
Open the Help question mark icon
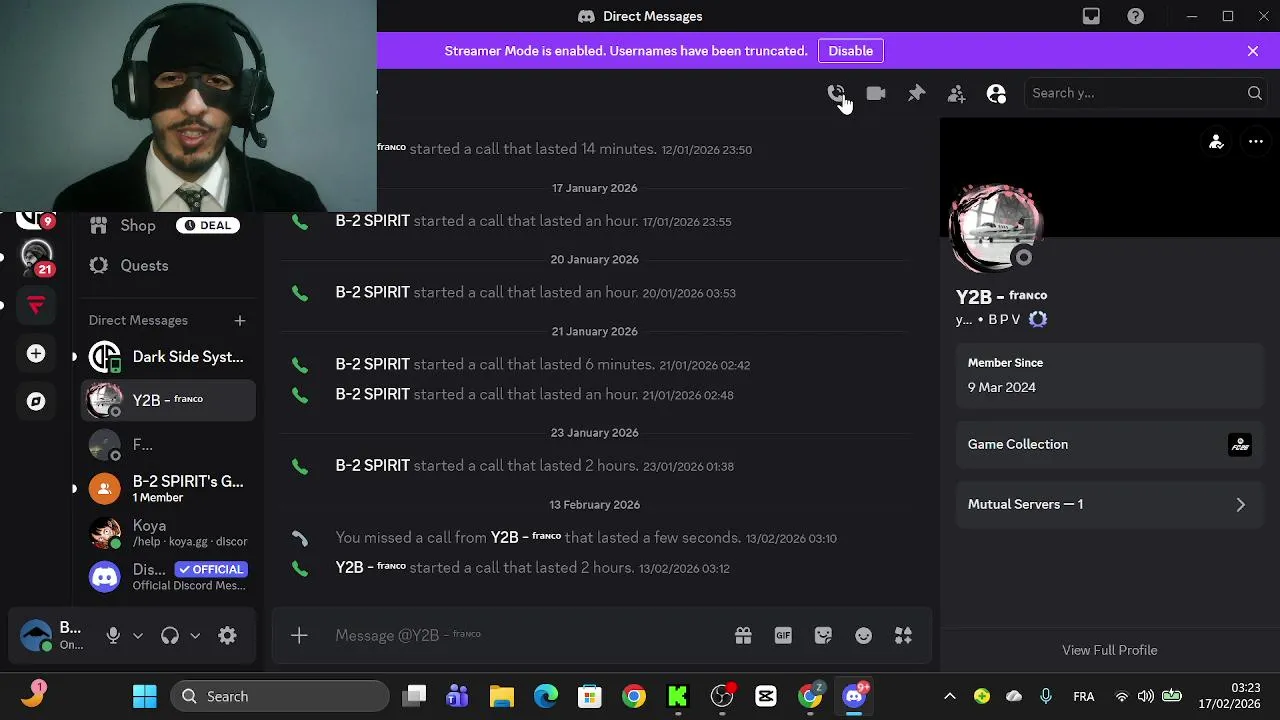point(1135,16)
